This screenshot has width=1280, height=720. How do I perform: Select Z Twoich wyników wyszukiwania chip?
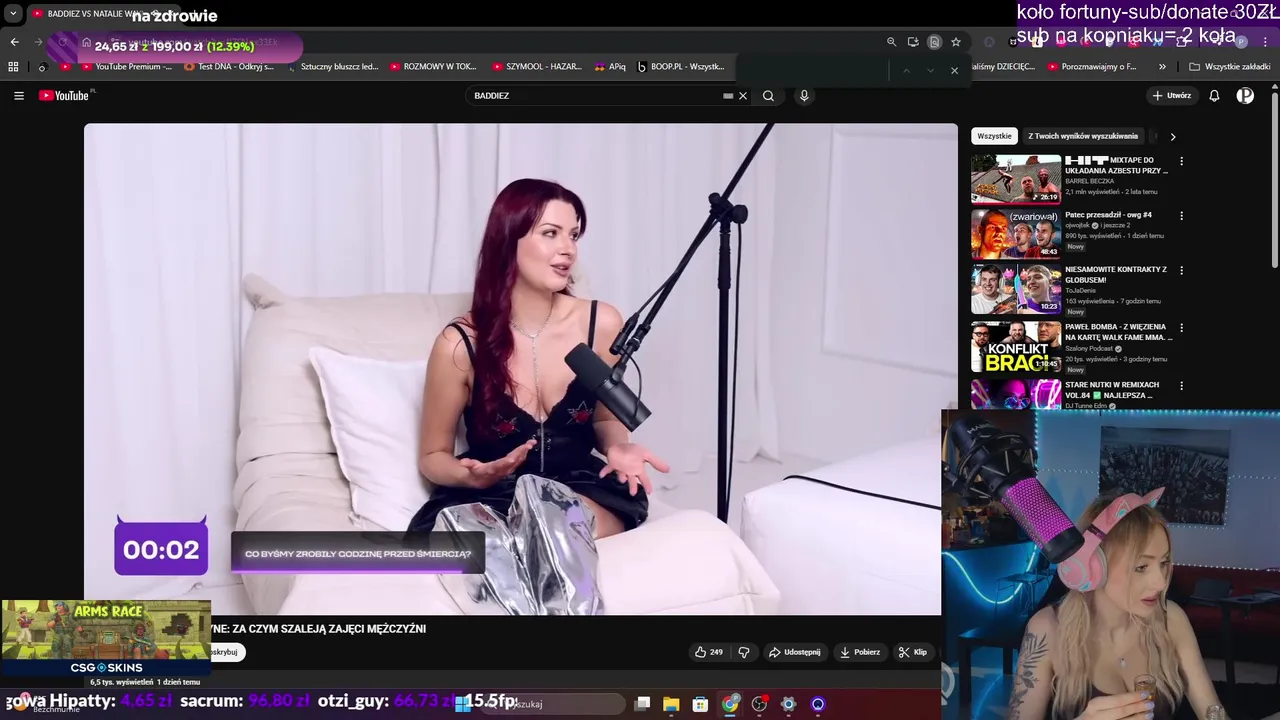point(1083,136)
